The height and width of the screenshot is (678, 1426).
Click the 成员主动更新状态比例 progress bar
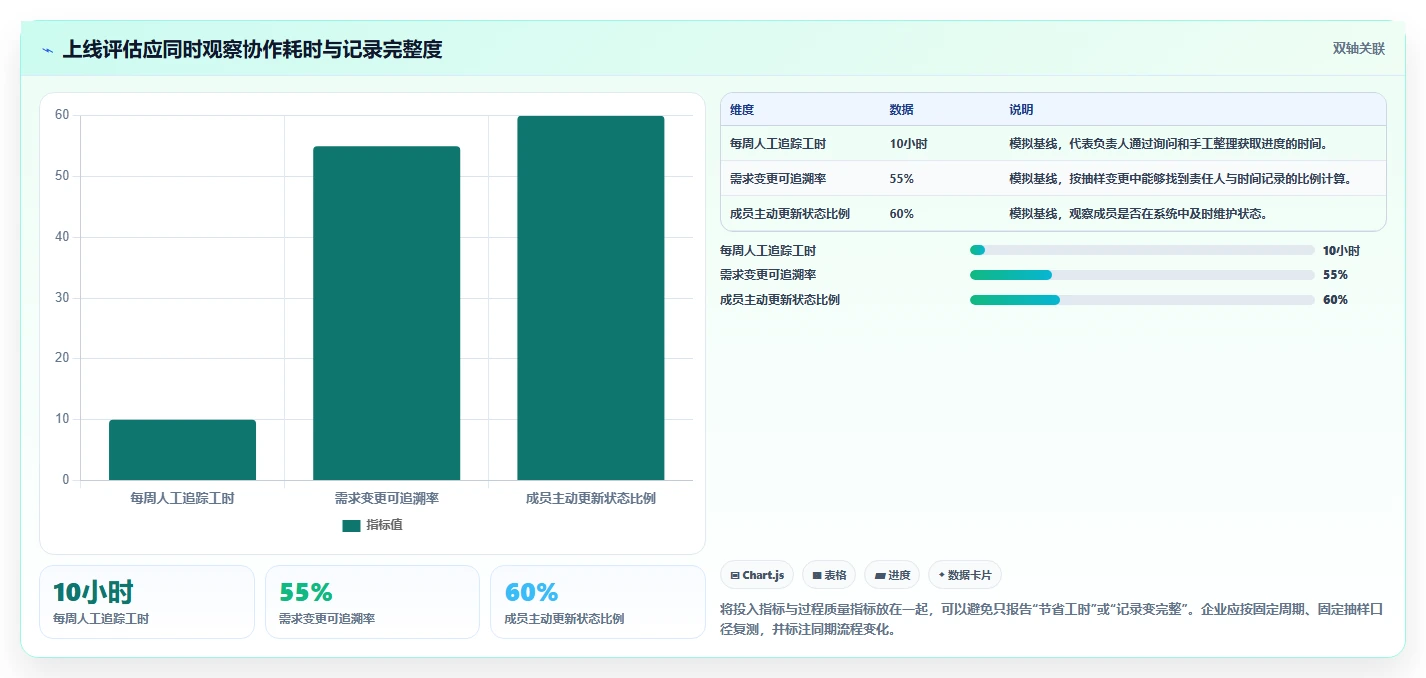(x=1142, y=300)
